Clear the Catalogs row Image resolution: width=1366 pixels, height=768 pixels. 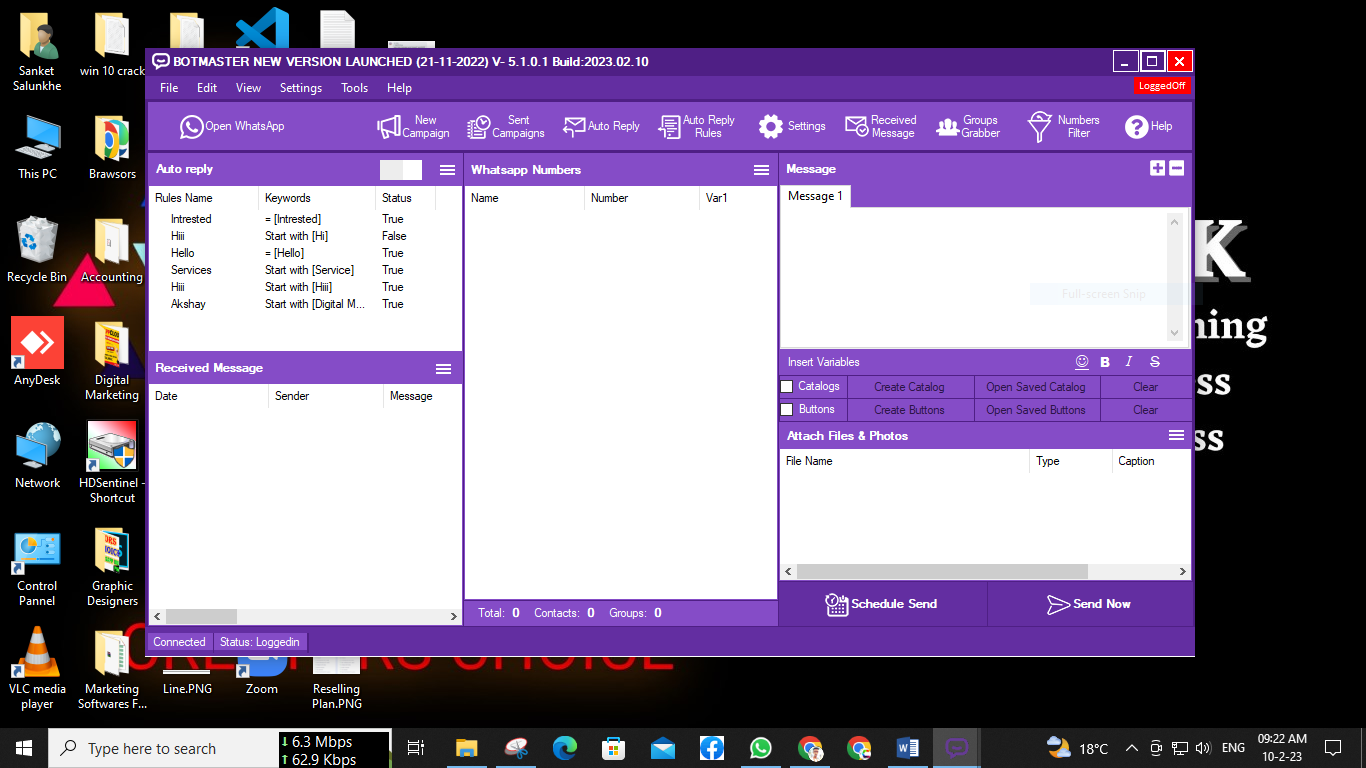click(x=1146, y=386)
